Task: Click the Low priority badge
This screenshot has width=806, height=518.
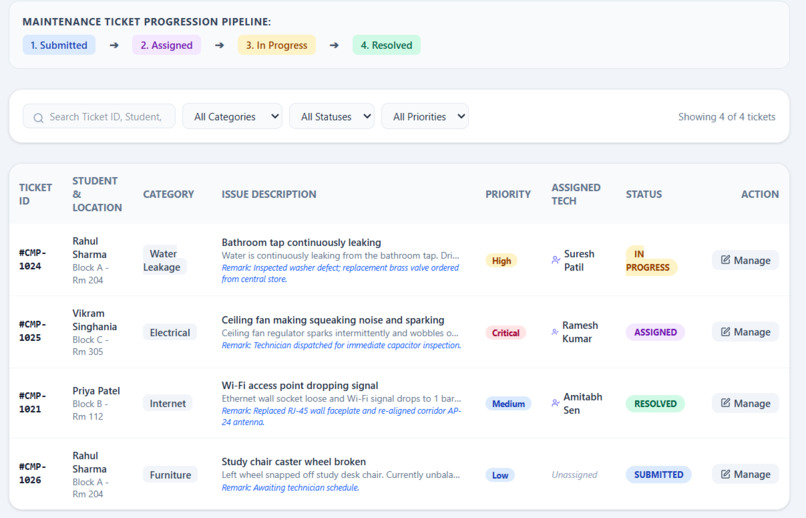Action: pyautogui.click(x=500, y=475)
